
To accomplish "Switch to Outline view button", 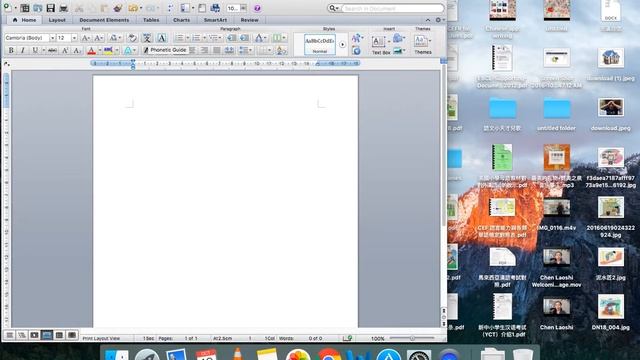I will click(x=22, y=335).
